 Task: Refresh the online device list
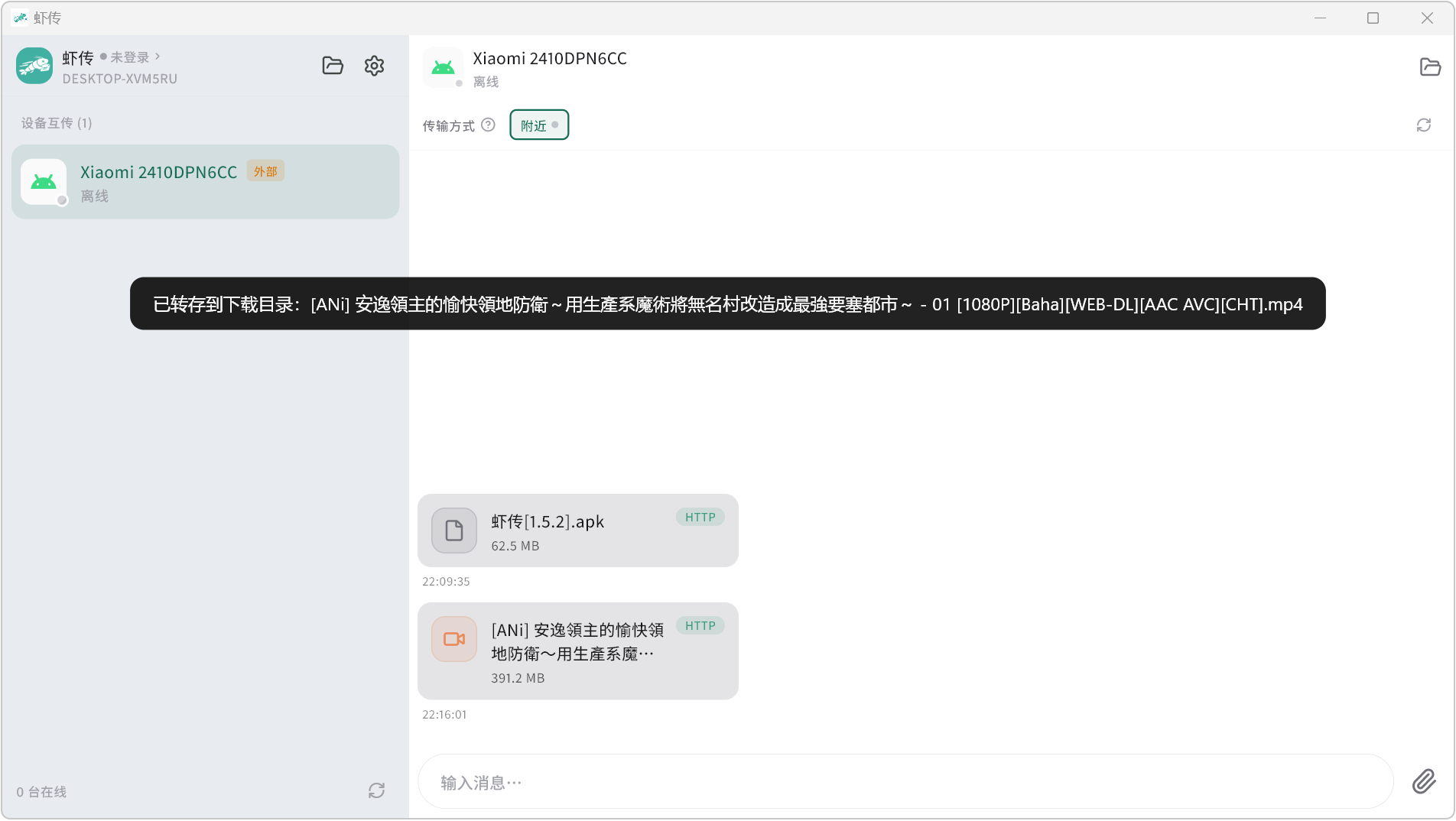click(376, 790)
